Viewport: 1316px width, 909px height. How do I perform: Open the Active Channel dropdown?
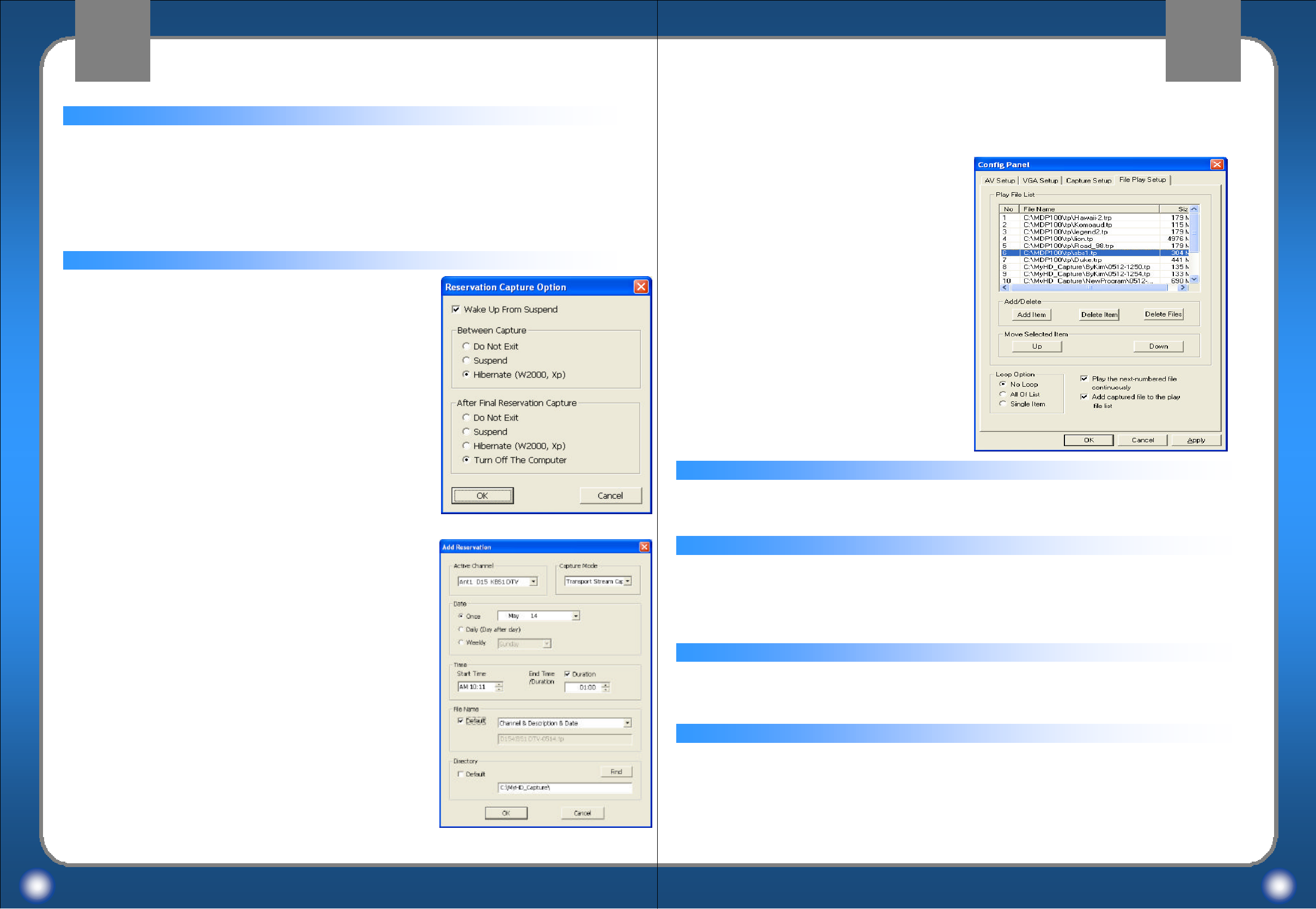click(534, 582)
